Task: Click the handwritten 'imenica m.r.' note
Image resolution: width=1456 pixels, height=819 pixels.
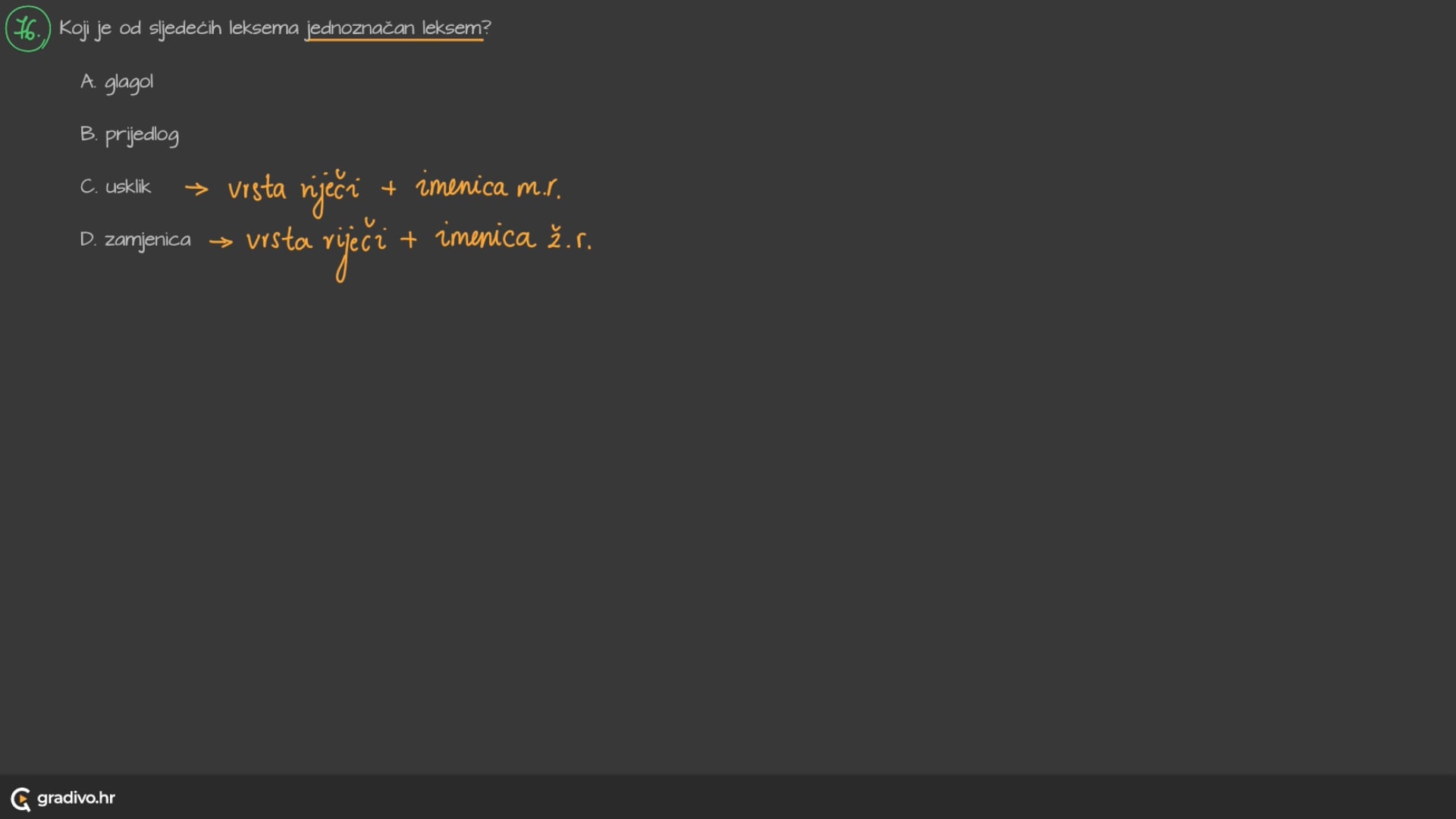Action: (488, 187)
